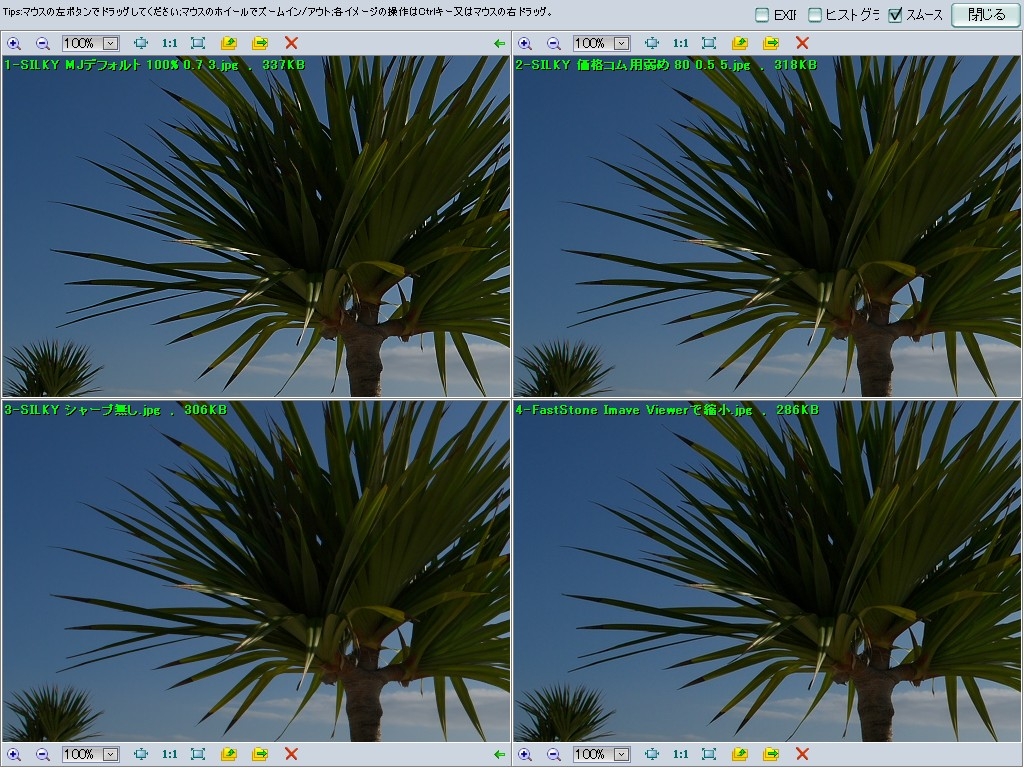1024x768 pixels.
Task: Zoom in on image 2 with magnifier plus
Action: (524, 44)
